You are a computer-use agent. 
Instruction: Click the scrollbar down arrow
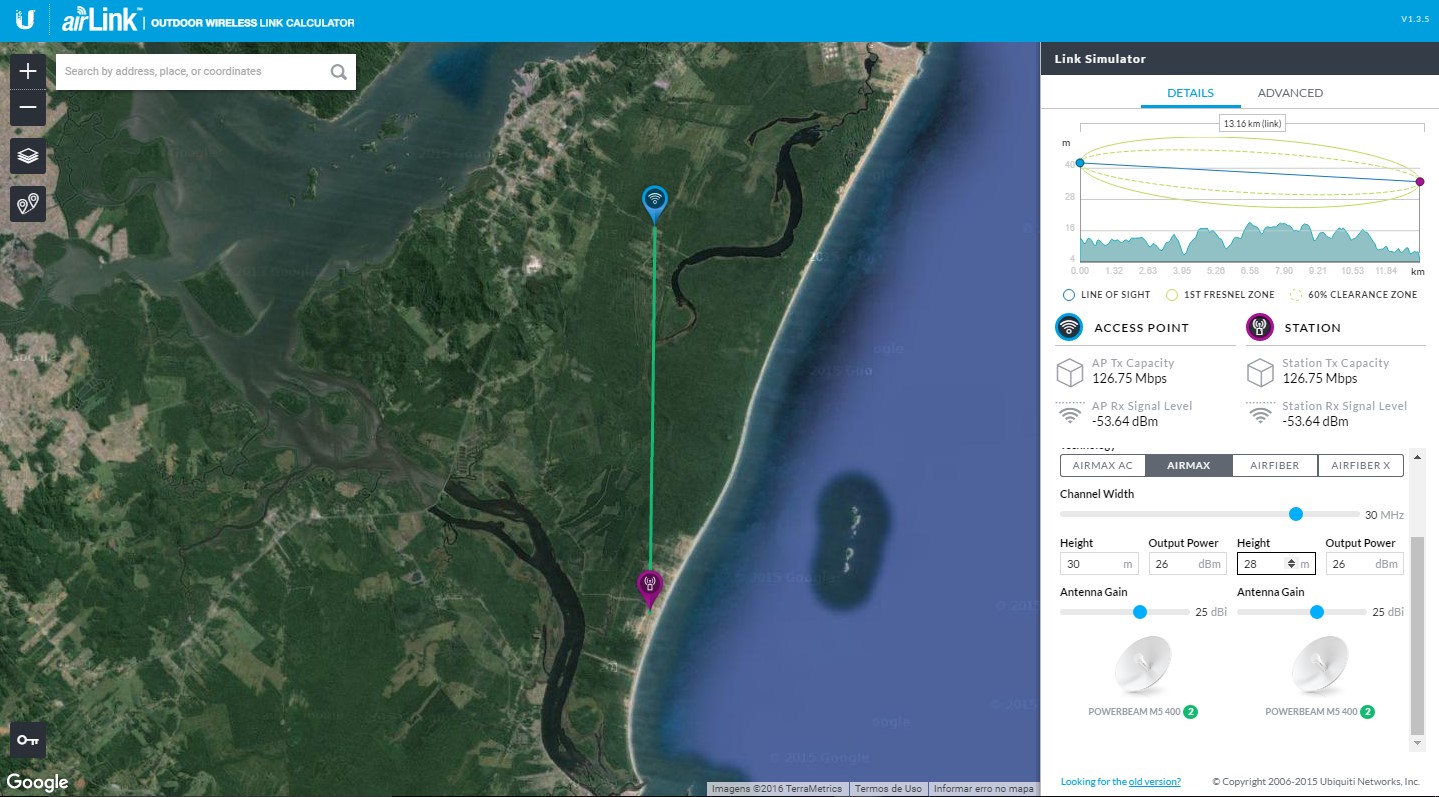1417,744
